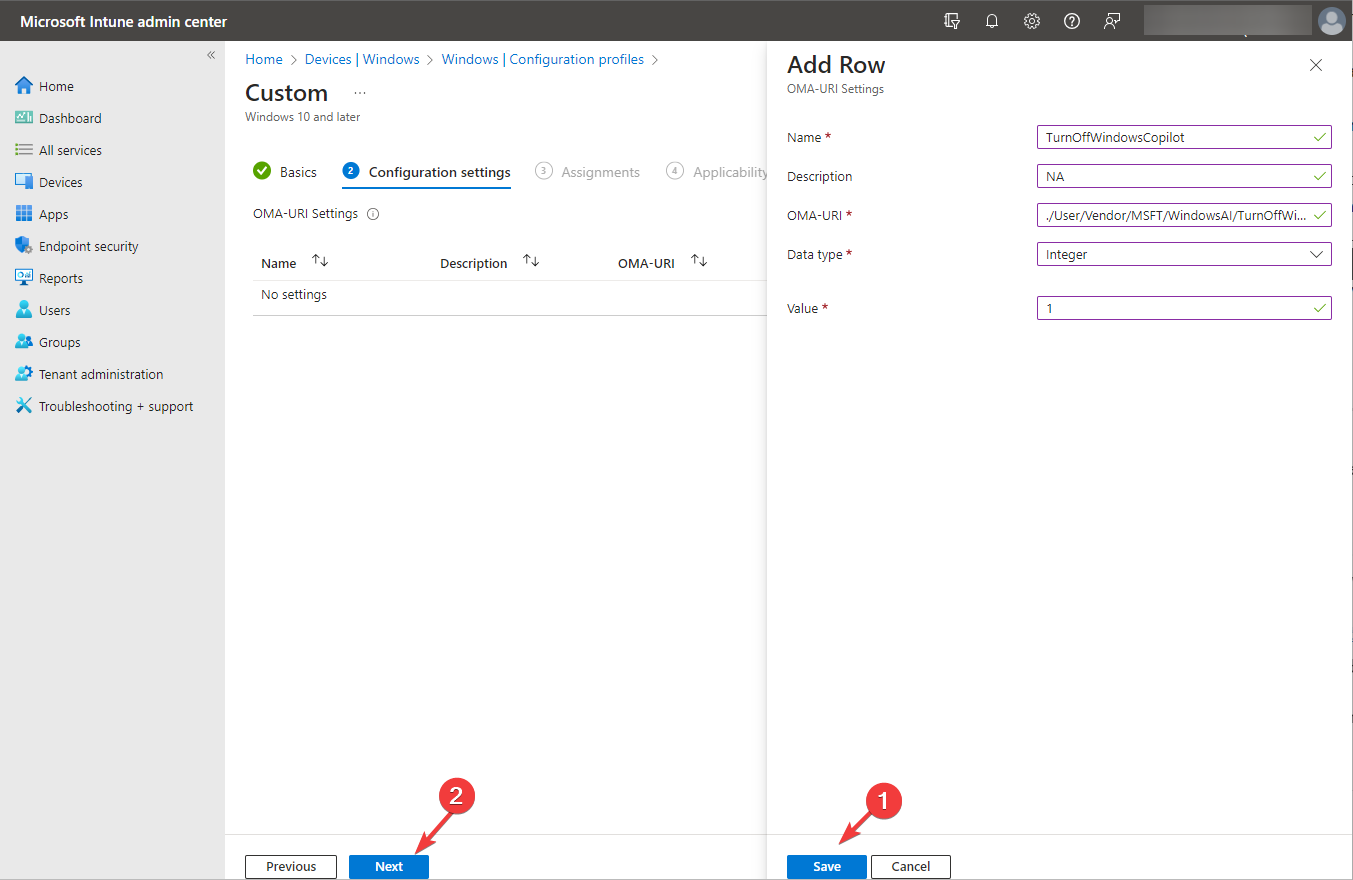This screenshot has width=1353, height=880.
Task: Click the OMA-URI Settings info icon
Action: pyautogui.click(x=373, y=214)
